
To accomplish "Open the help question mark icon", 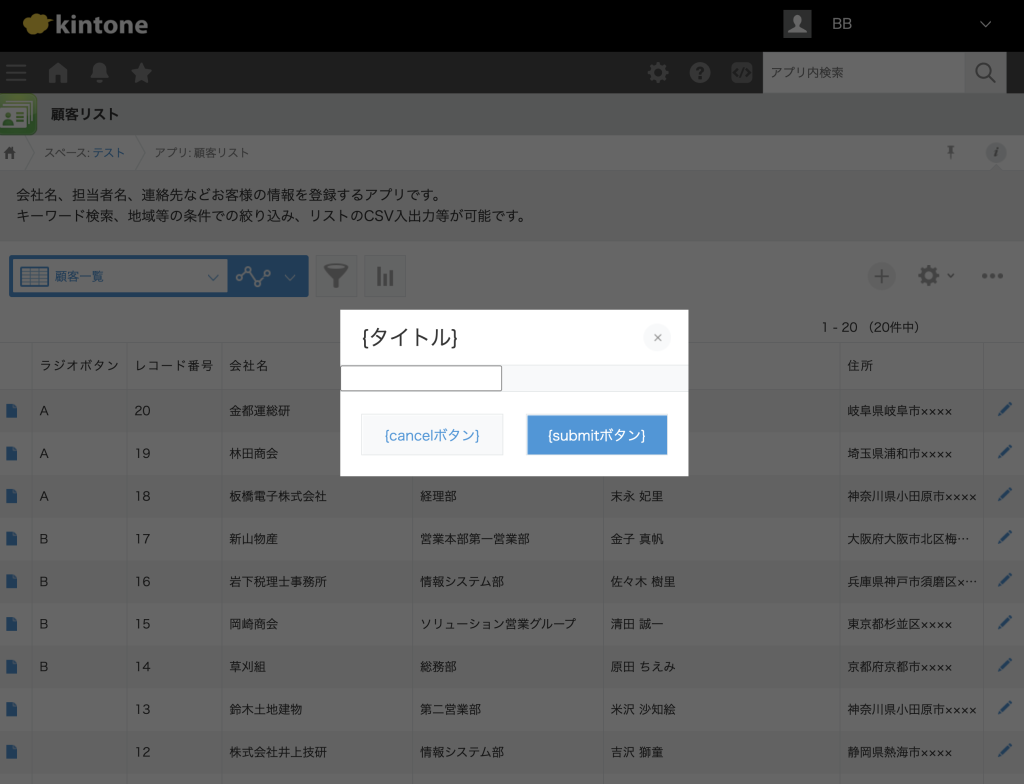I will click(700, 73).
